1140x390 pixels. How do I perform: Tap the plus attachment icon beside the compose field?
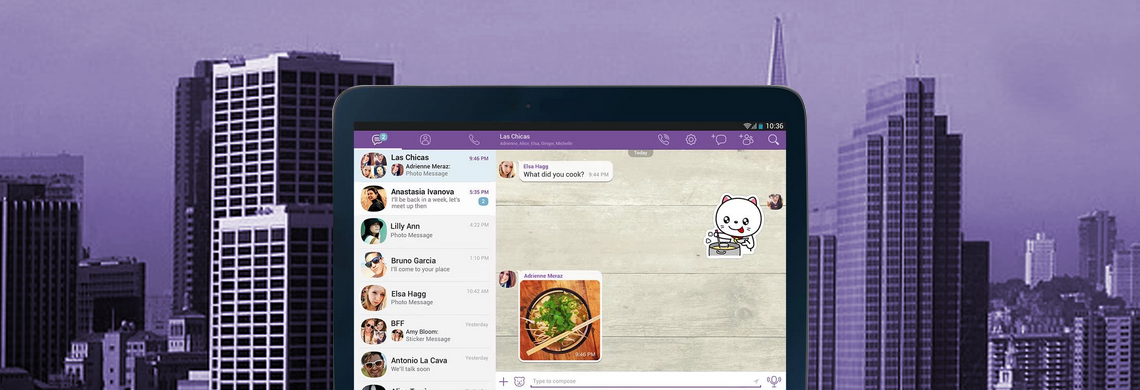tap(503, 381)
